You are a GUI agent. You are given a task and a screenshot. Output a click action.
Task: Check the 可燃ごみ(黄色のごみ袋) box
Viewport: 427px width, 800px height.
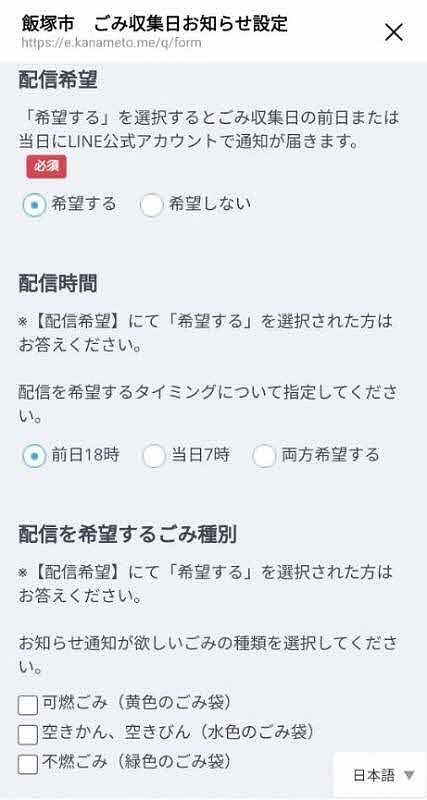click(28, 705)
